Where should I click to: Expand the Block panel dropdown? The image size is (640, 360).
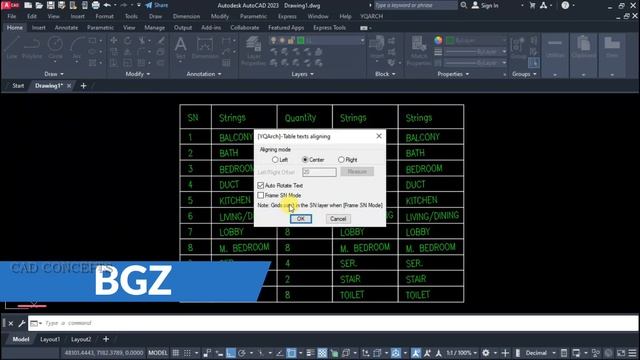(x=385, y=74)
